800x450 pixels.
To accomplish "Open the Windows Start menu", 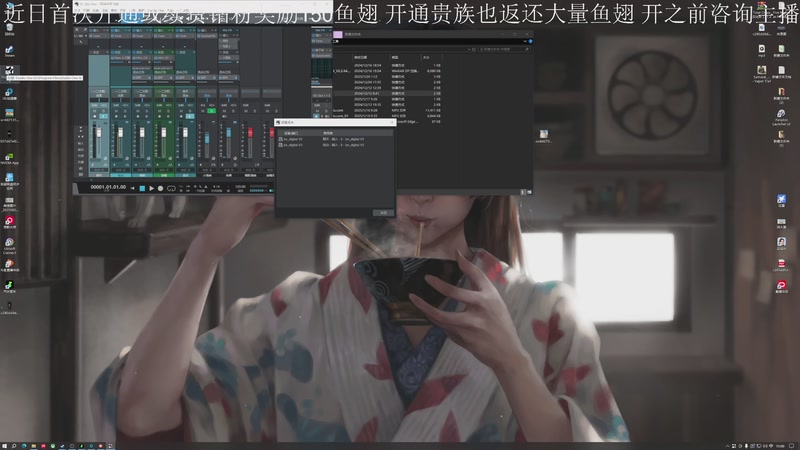I will pos(4,446).
